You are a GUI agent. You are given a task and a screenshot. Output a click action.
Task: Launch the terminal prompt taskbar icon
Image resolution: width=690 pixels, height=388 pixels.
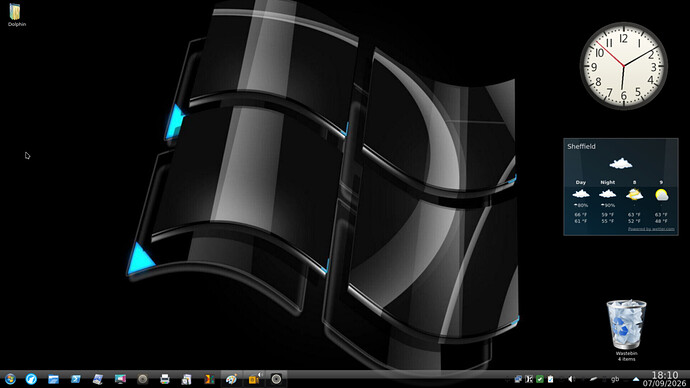(x=76, y=379)
